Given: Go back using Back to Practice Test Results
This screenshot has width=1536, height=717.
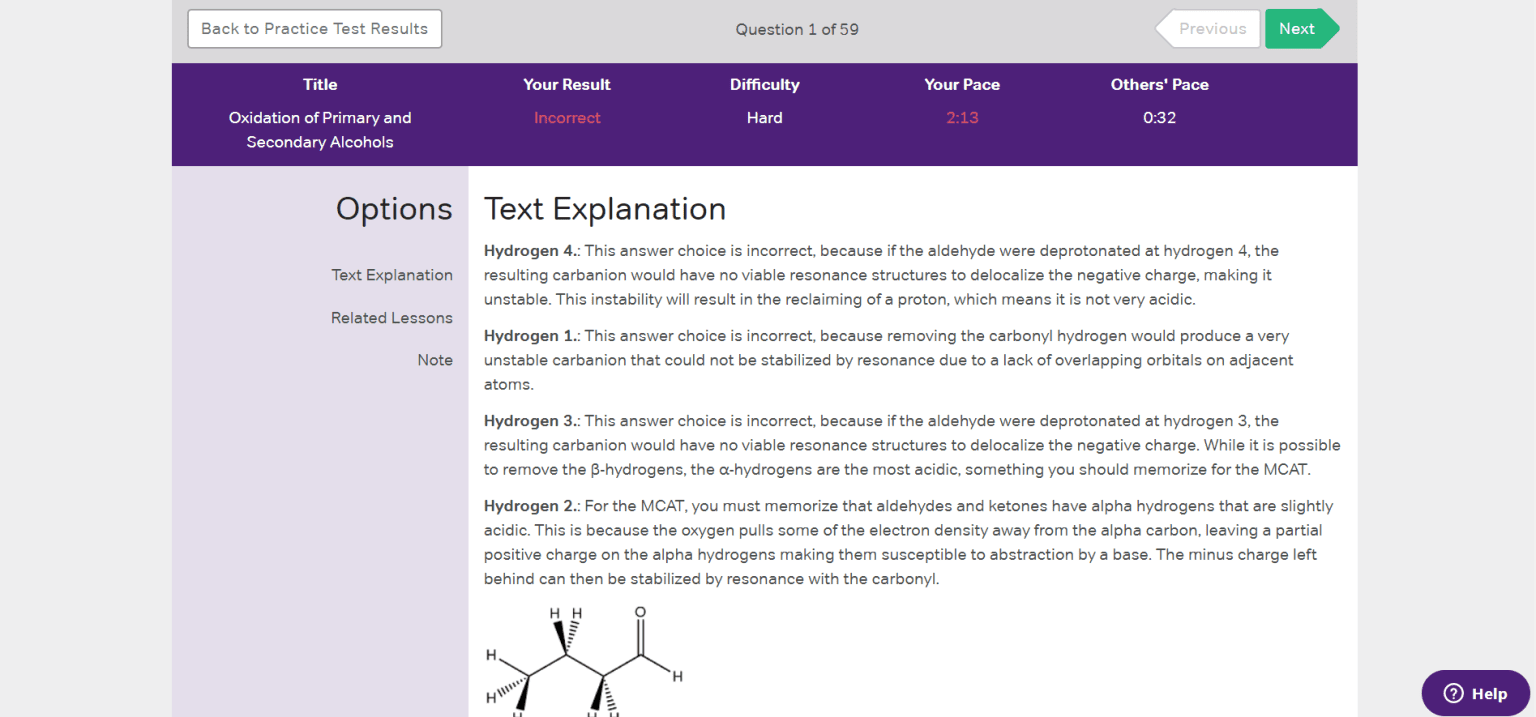Looking at the screenshot, I should point(314,28).
